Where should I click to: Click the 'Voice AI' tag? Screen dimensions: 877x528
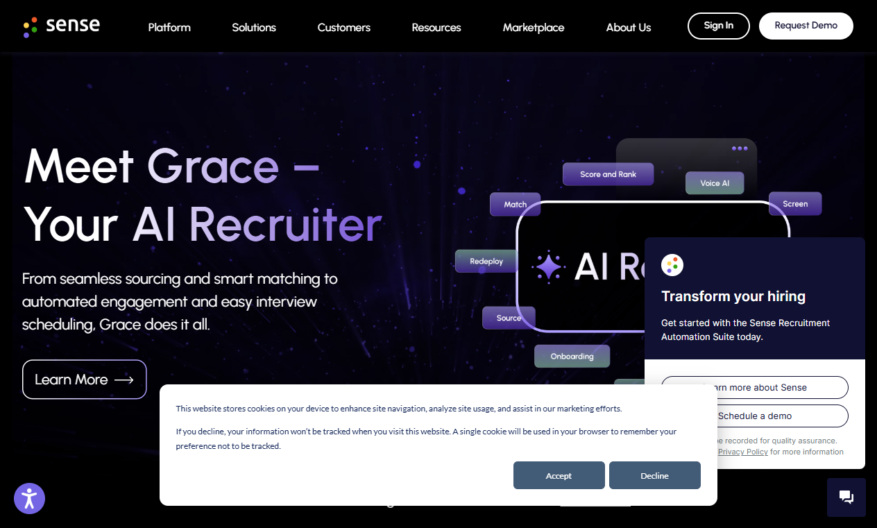pos(715,183)
